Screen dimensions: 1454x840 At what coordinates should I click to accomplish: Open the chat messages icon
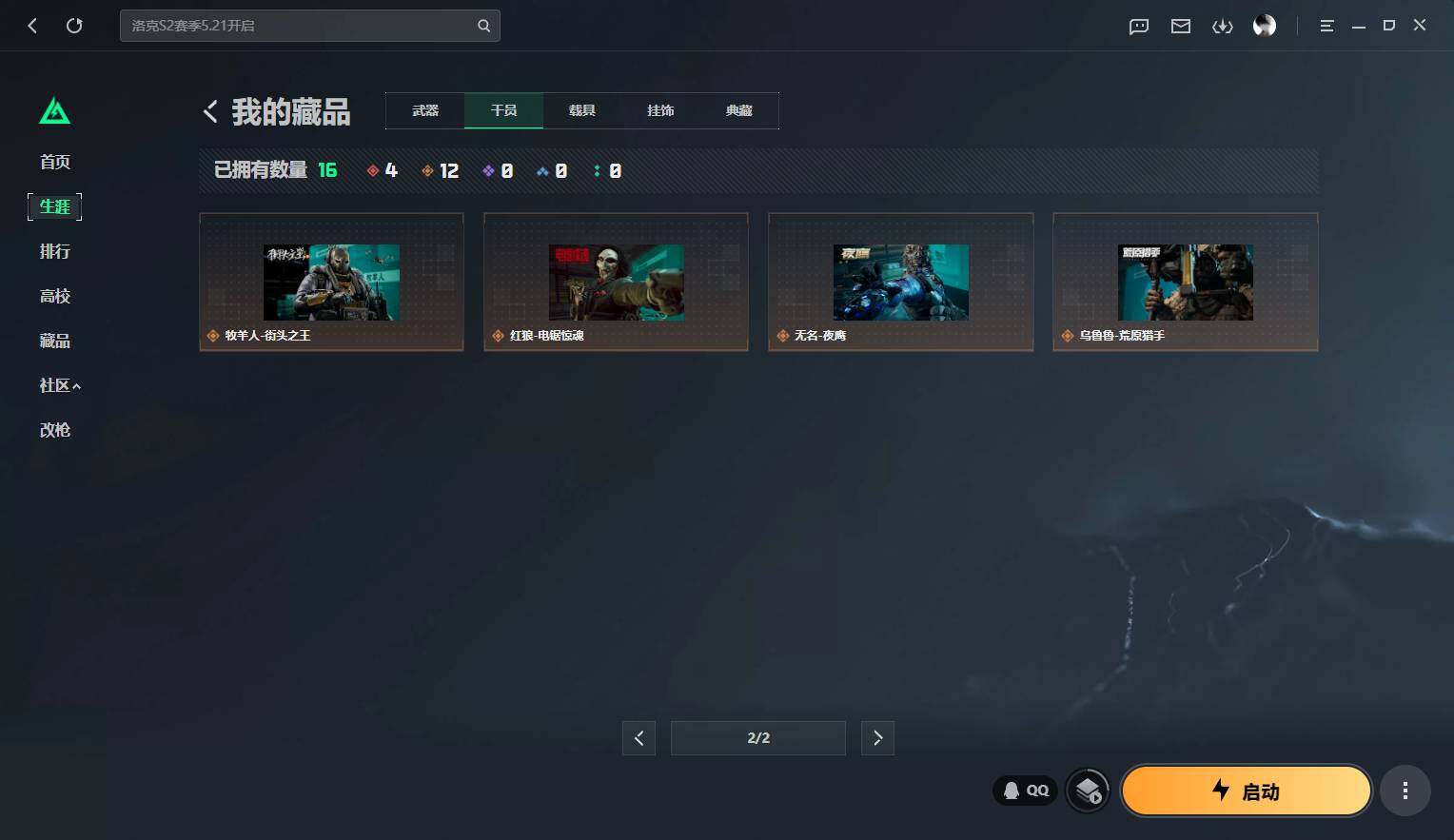(1139, 27)
